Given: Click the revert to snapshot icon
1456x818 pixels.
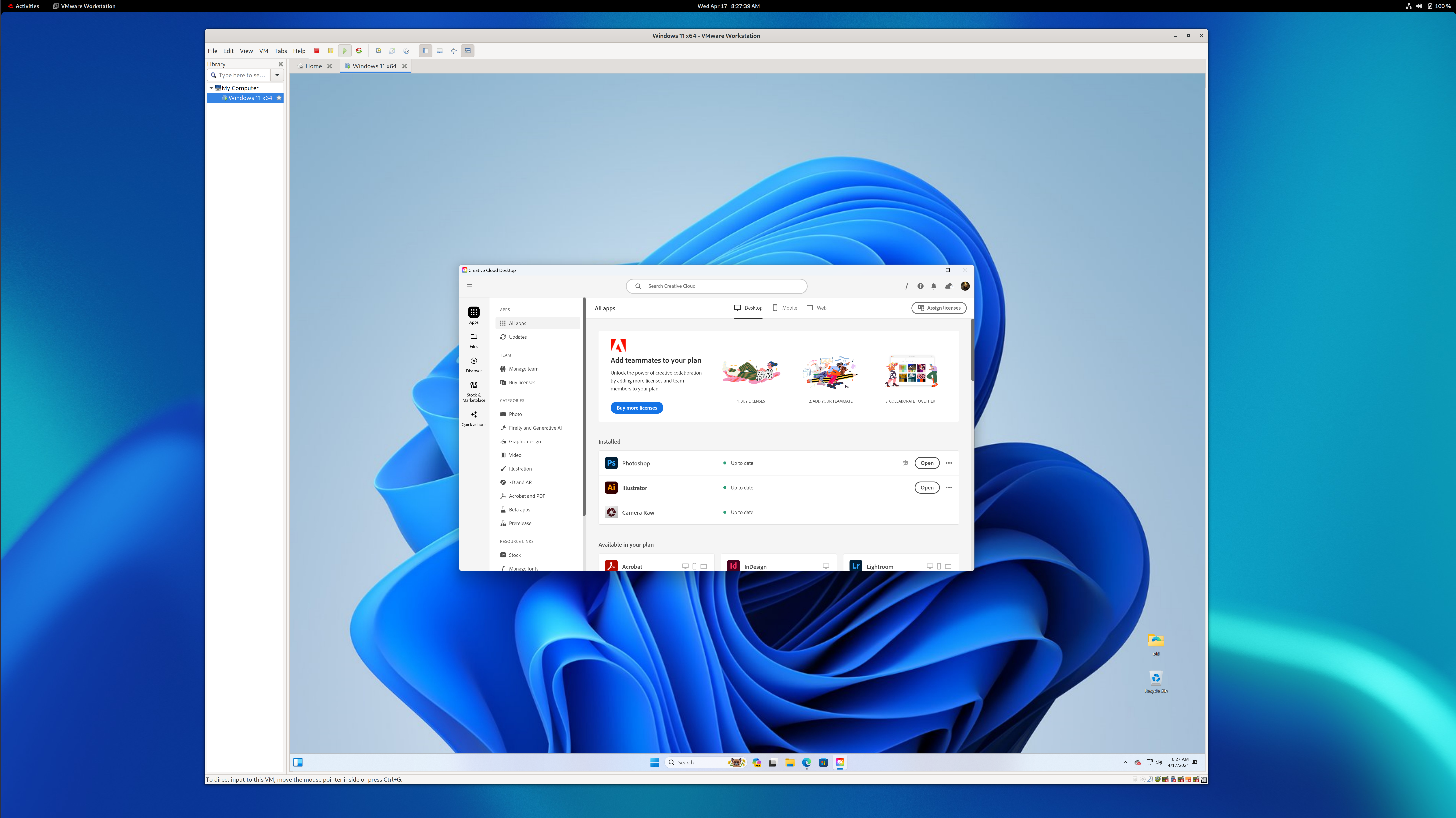Looking at the screenshot, I should (392, 51).
